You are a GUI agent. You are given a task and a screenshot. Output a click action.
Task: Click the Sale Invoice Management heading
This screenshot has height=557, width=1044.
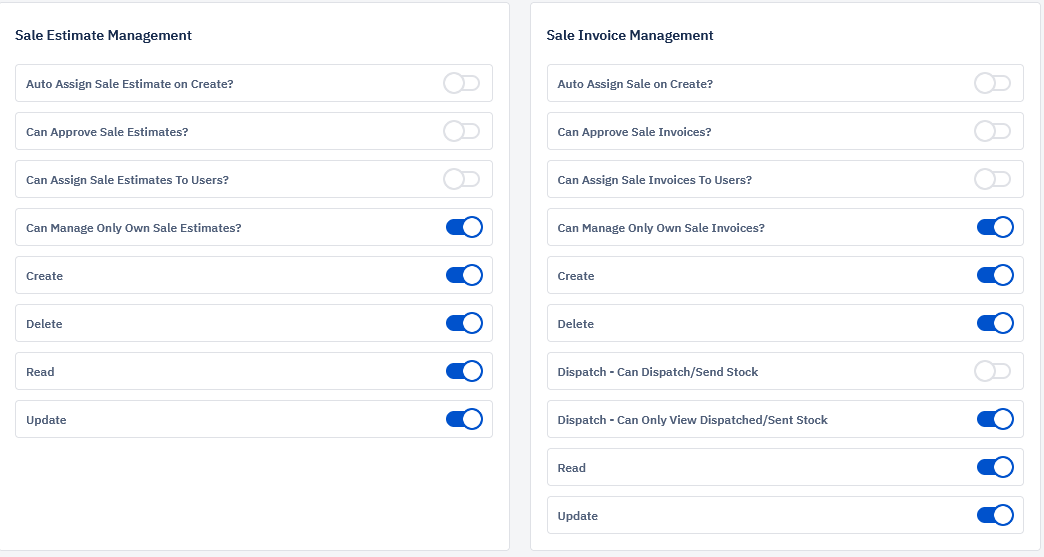[630, 35]
